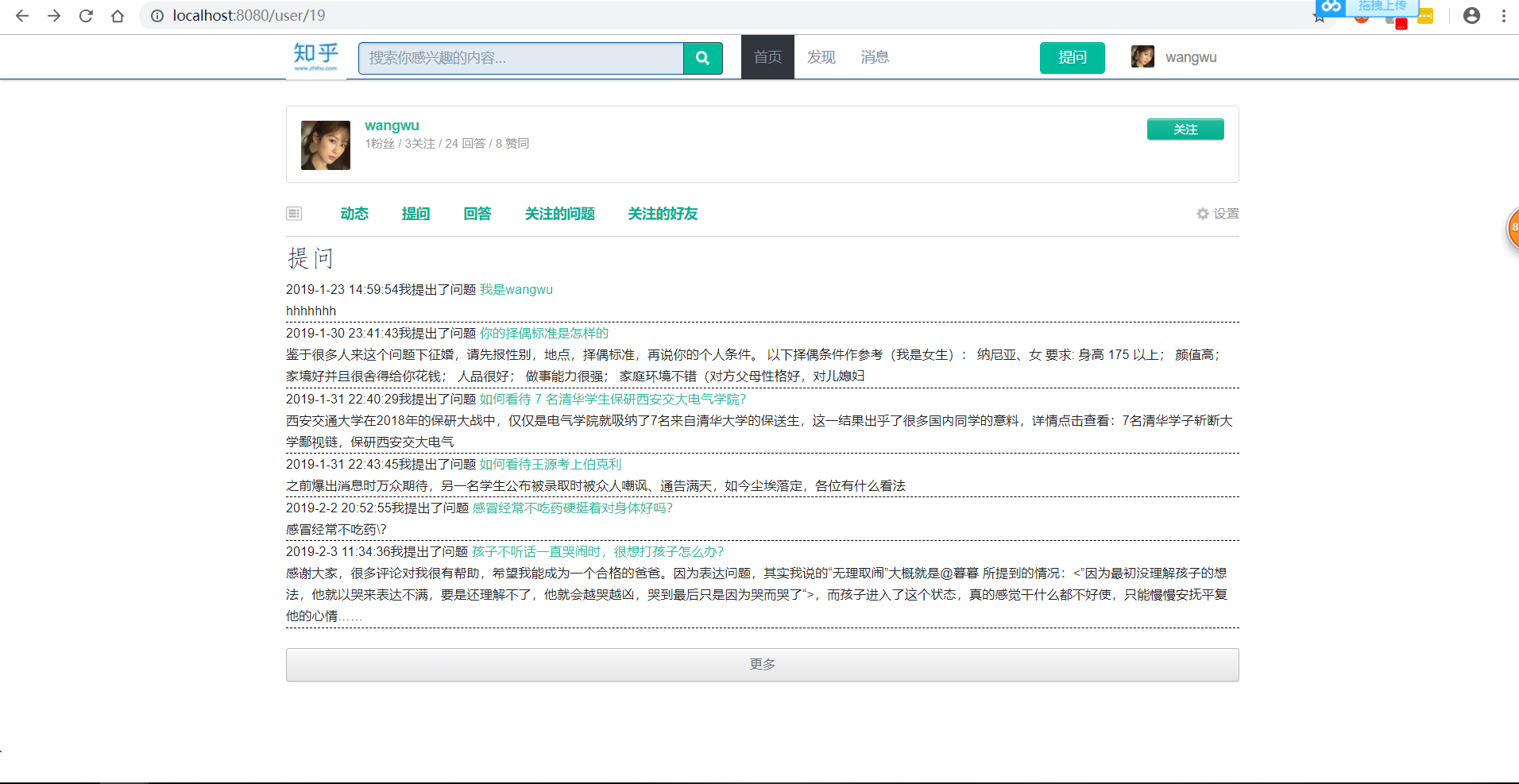Click the green magnifier search button
The image size is (1519, 784).
pyautogui.click(x=702, y=58)
